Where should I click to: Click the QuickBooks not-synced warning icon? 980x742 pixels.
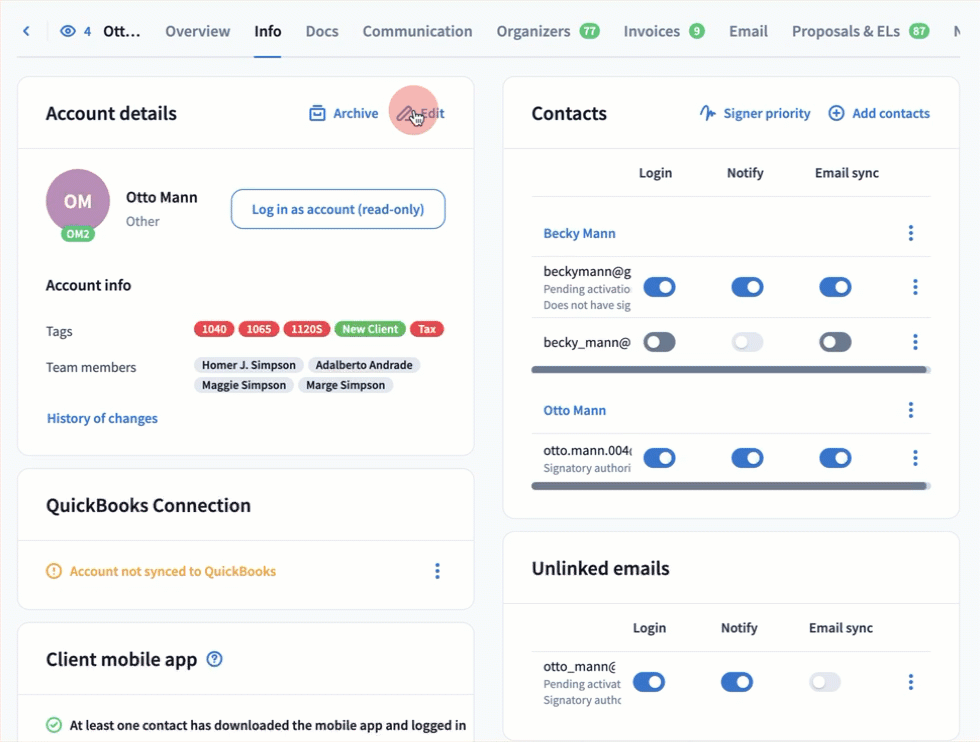click(x=54, y=572)
